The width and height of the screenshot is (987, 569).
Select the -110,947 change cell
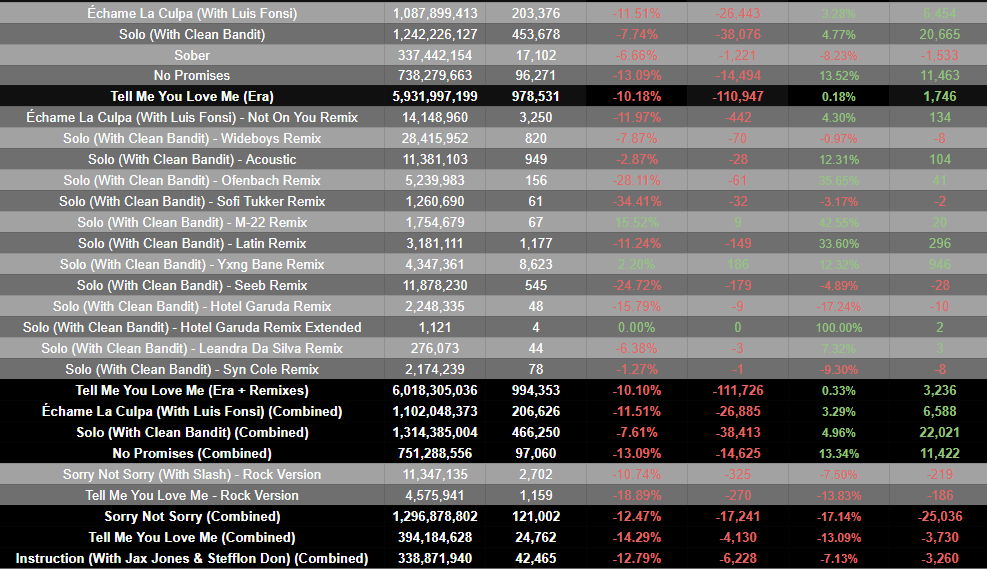tap(738, 96)
